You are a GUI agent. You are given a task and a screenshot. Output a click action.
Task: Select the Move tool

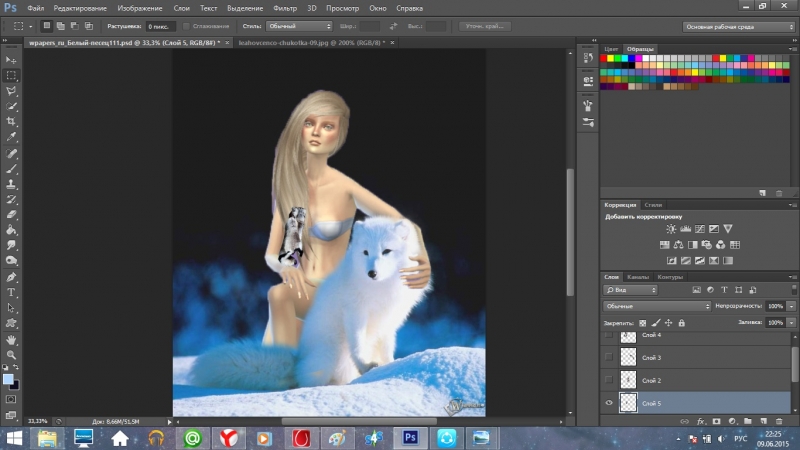click(x=11, y=60)
